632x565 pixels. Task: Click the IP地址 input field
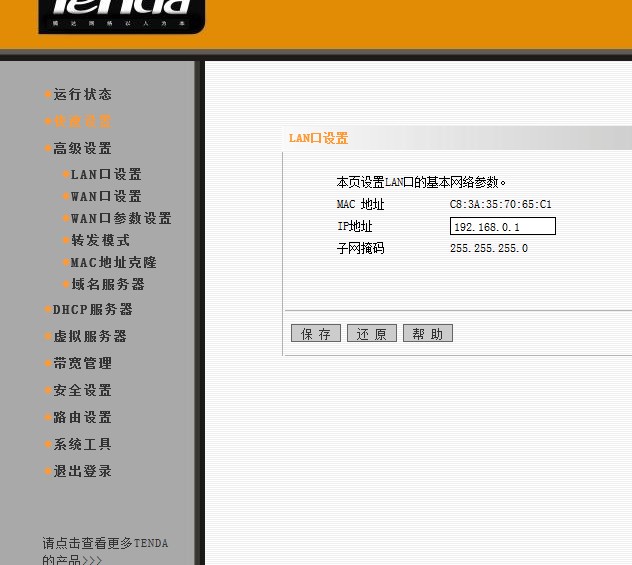503,226
